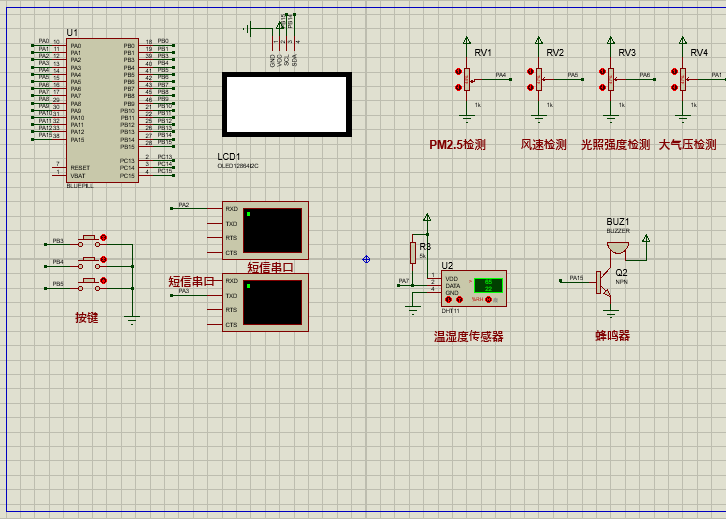Select the R3 5k resistor symbol

pyautogui.click(x=413, y=253)
